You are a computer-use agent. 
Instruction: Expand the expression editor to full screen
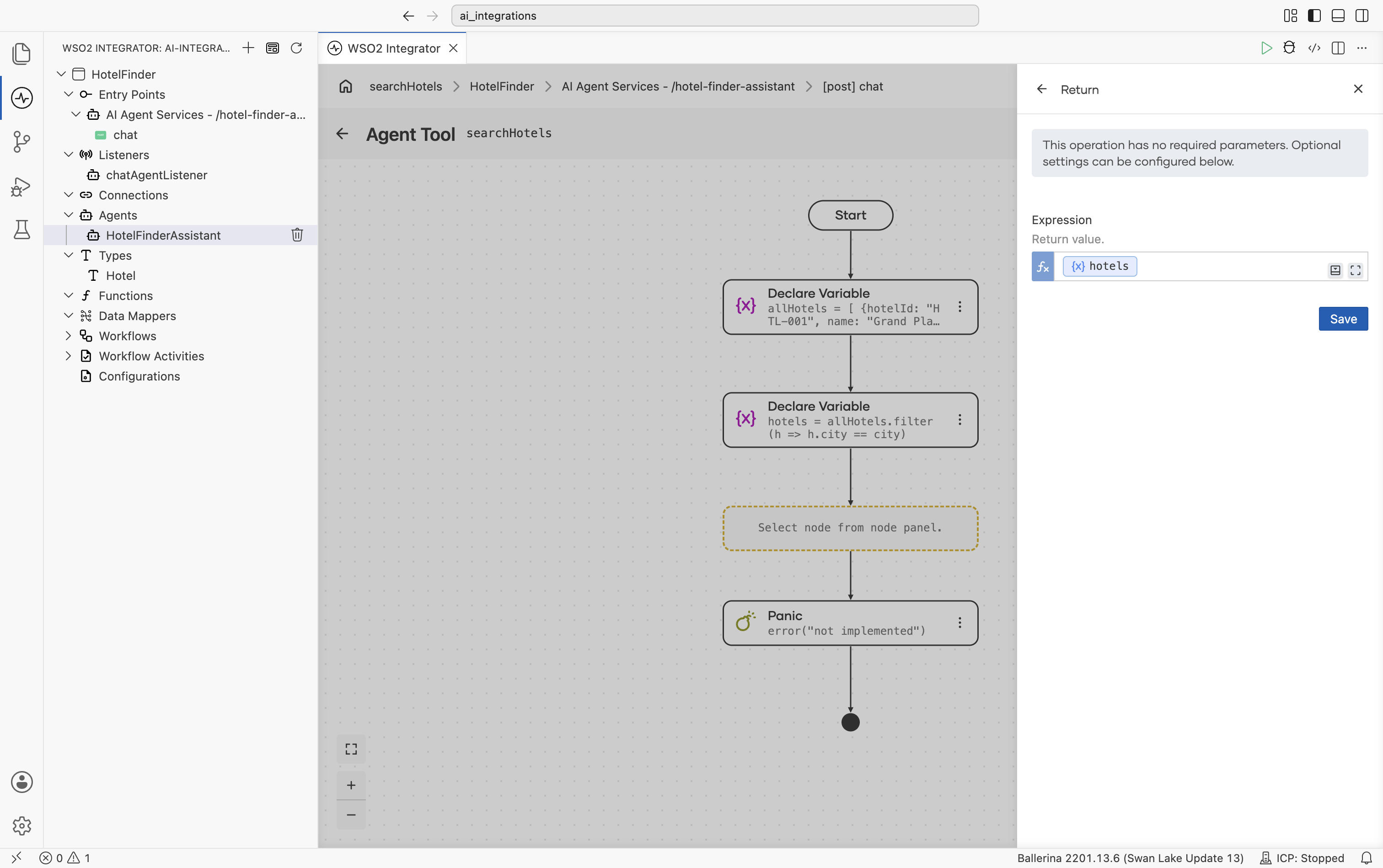[x=1356, y=270]
